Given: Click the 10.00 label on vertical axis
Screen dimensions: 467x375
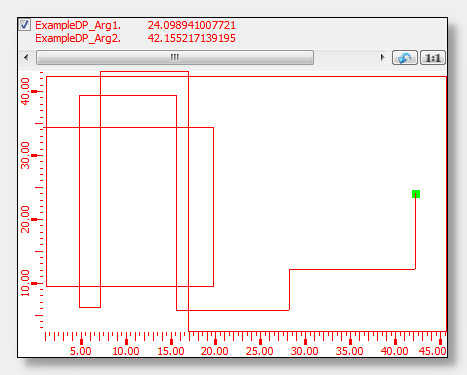Looking at the screenshot, I should [25, 283].
